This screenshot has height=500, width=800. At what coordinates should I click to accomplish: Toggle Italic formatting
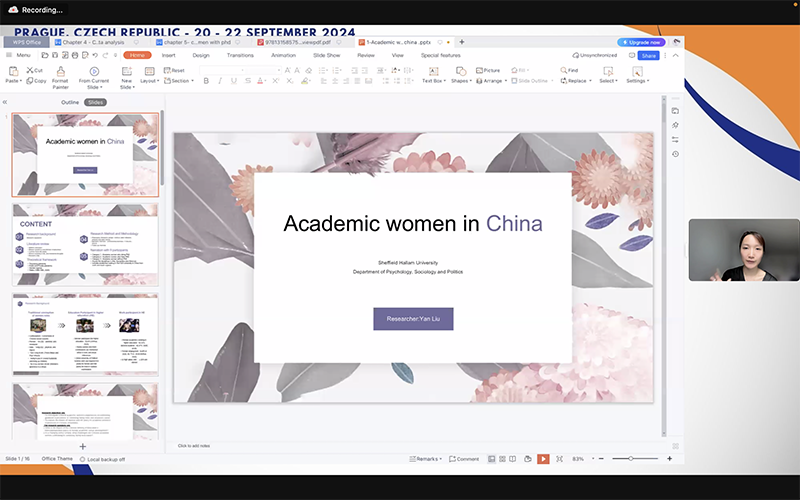coord(219,81)
